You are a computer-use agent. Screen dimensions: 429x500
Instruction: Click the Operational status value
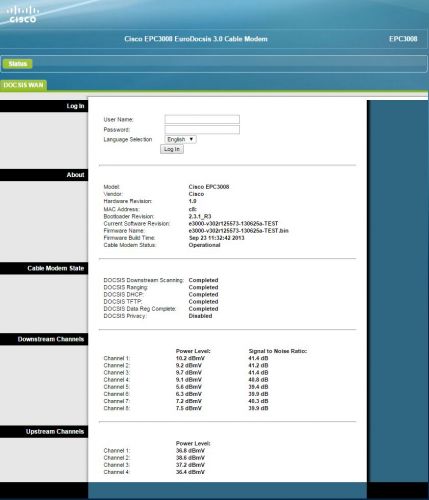[204, 245]
